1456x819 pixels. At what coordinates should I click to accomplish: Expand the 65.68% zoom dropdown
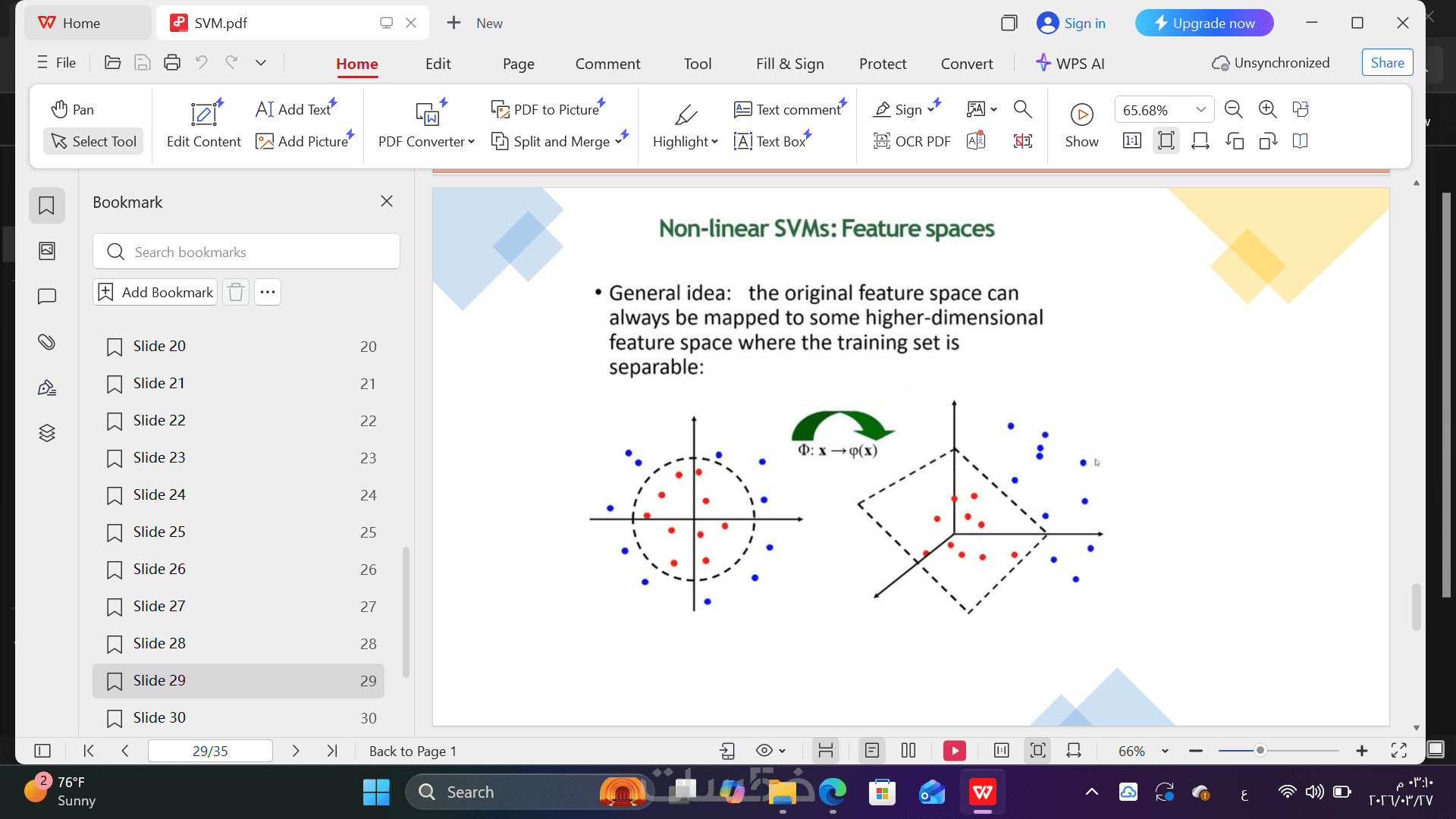tap(1200, 110)
